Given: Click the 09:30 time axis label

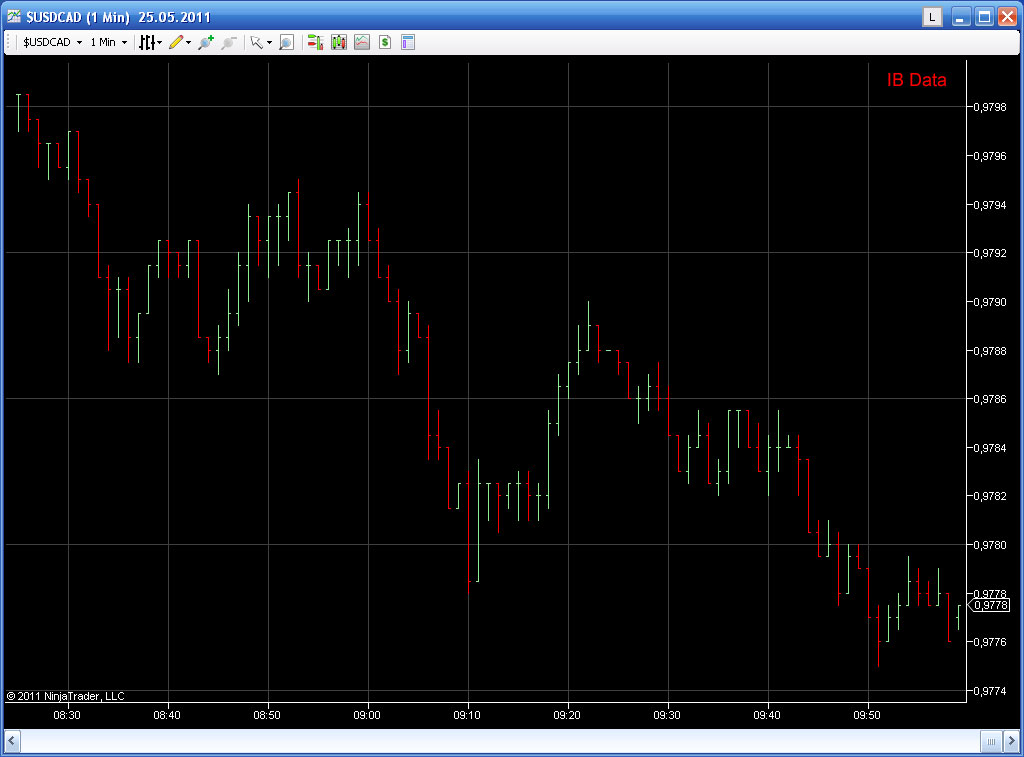Looking at the screenshot, I should [x=667, y=715].
